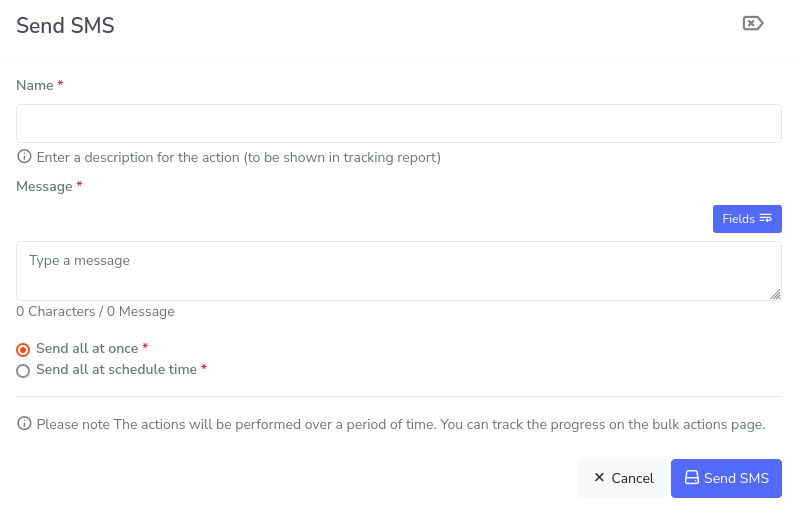Screen dimensions: 794x508
Task: Click the filter-lines icon on the Fields button
Action: 766,218
